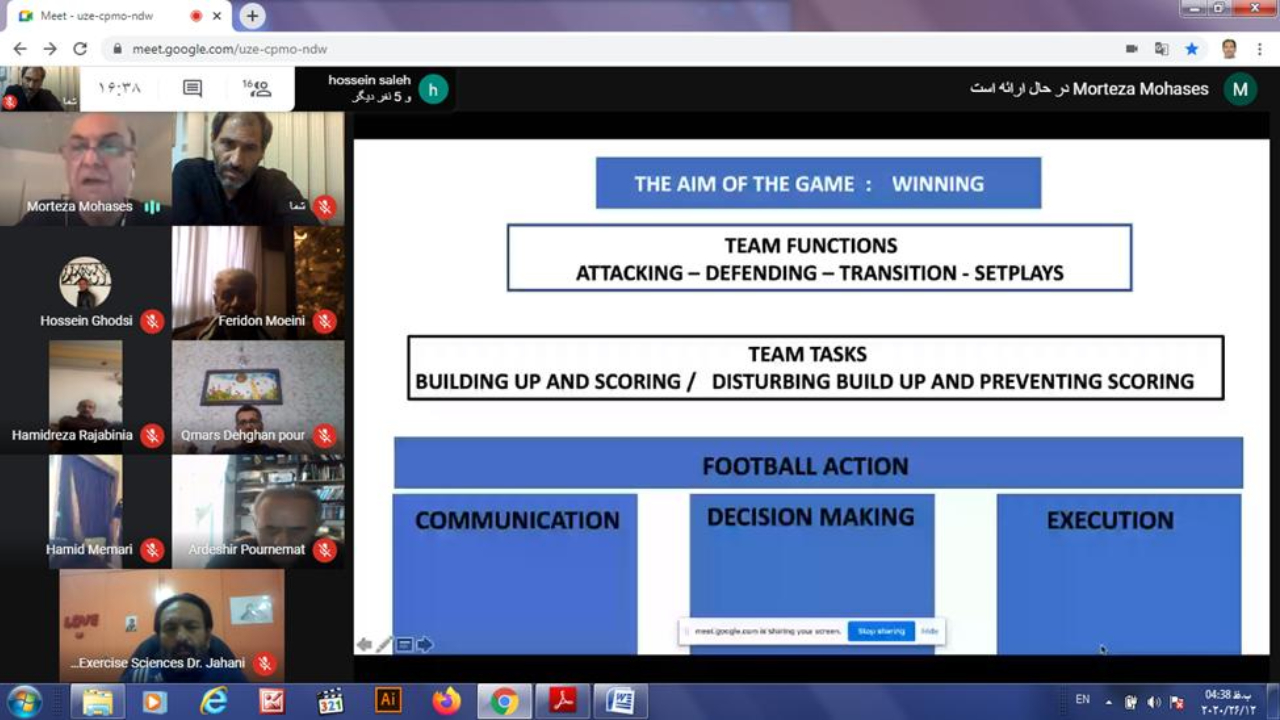Toggle Hossein Ghodsi's muted microphone icon
The height and width of the screenshot is (720, 1280).
152,321
